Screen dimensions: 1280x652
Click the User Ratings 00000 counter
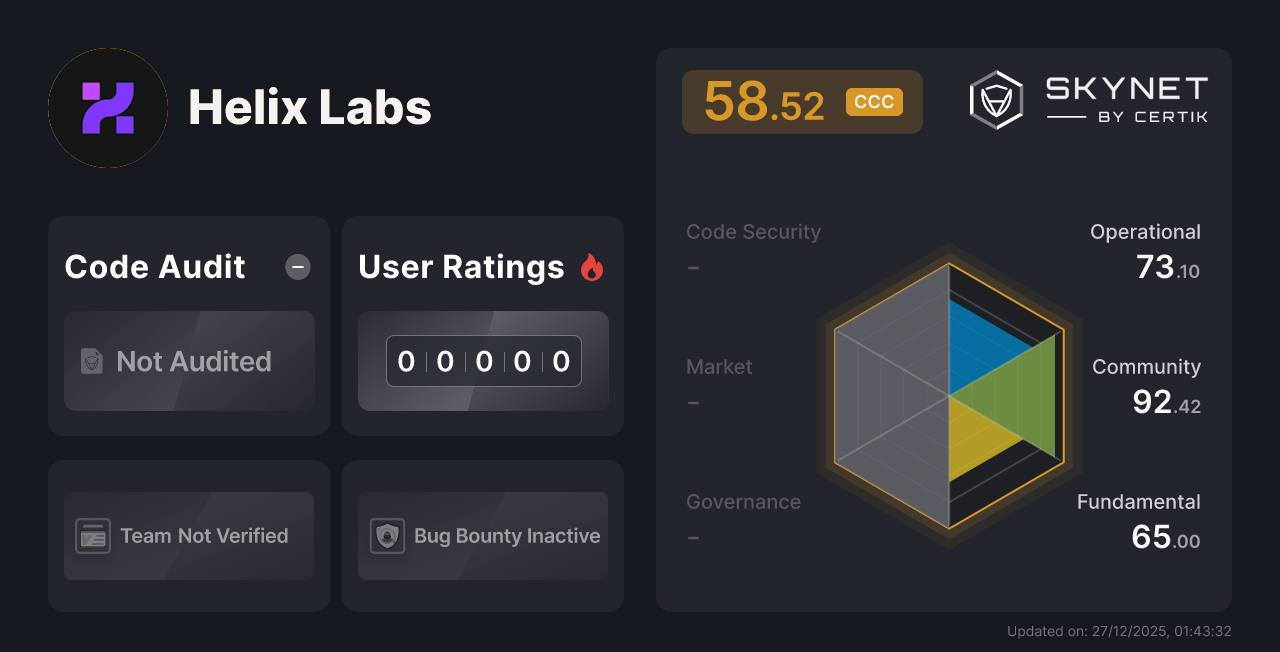point(483,361)
